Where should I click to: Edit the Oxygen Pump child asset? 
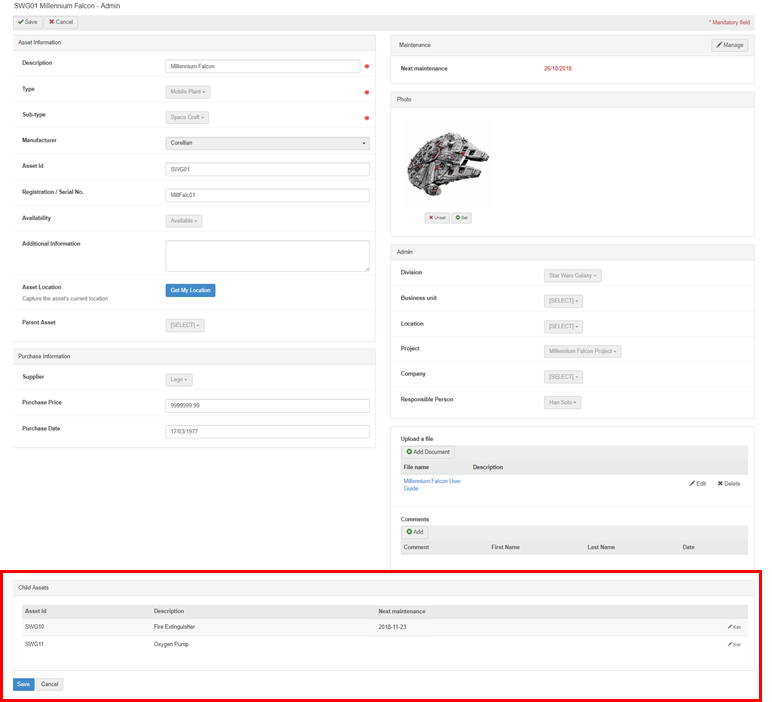tap(734, 645)
